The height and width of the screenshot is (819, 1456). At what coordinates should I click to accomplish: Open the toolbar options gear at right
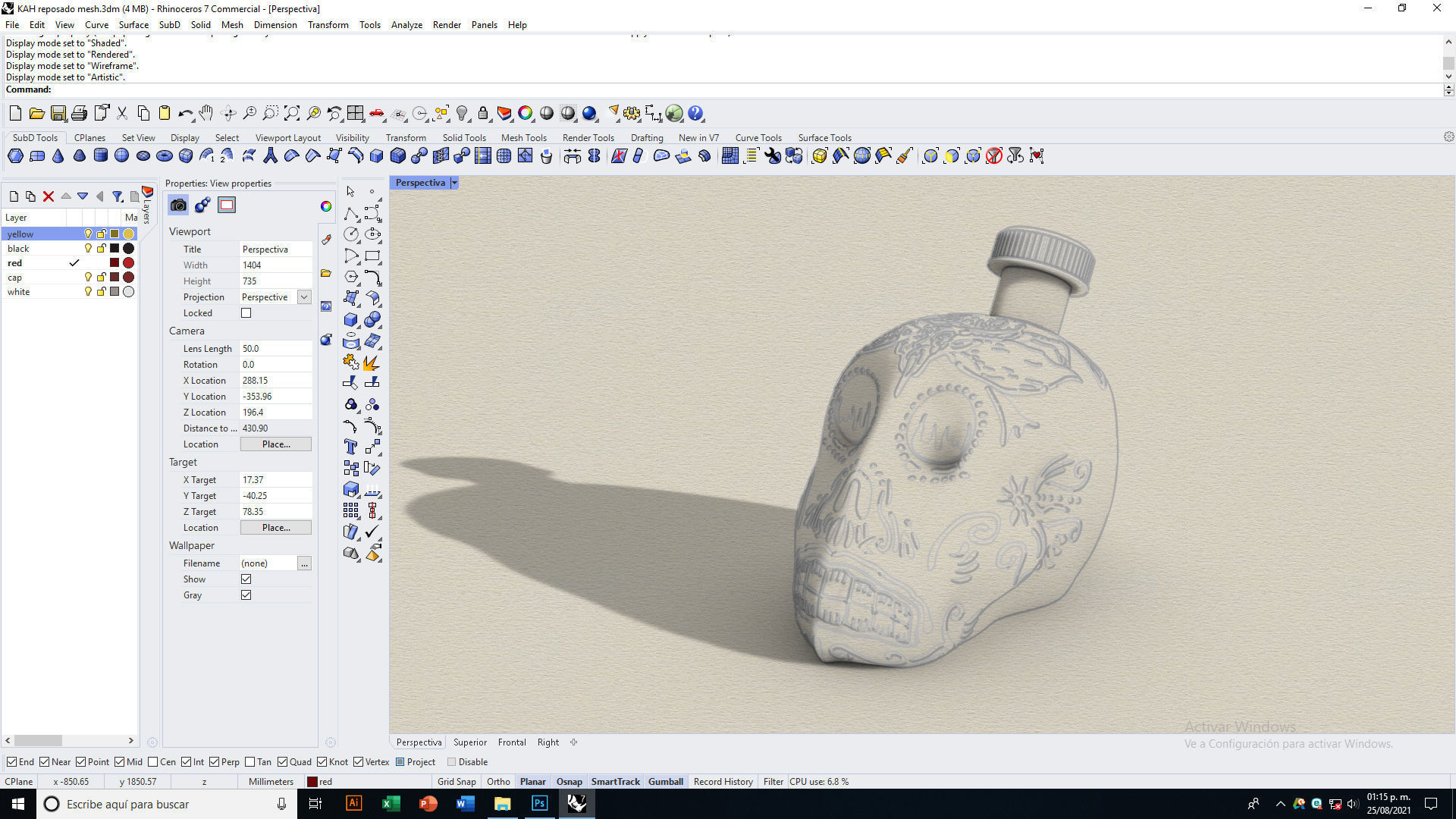tap(1448, 137)
